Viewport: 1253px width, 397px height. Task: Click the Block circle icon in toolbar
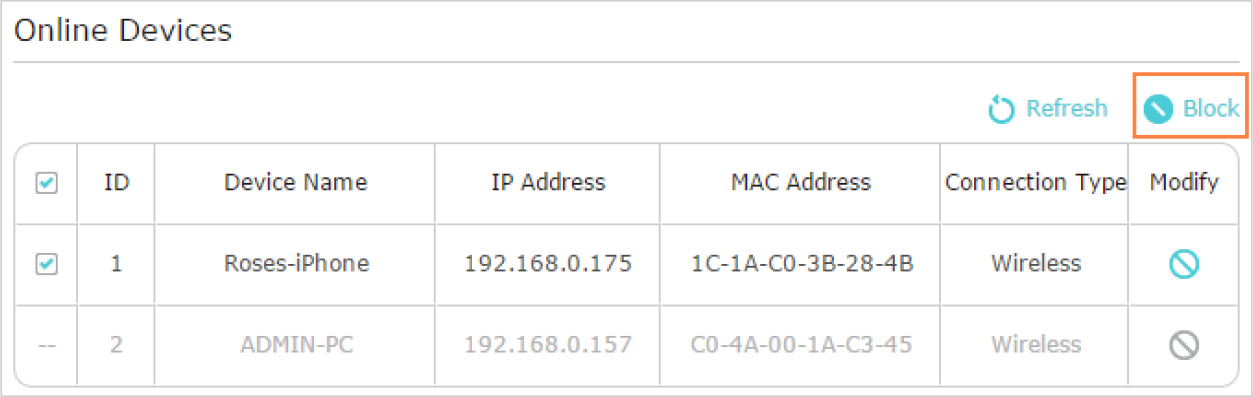[1158, 109]
